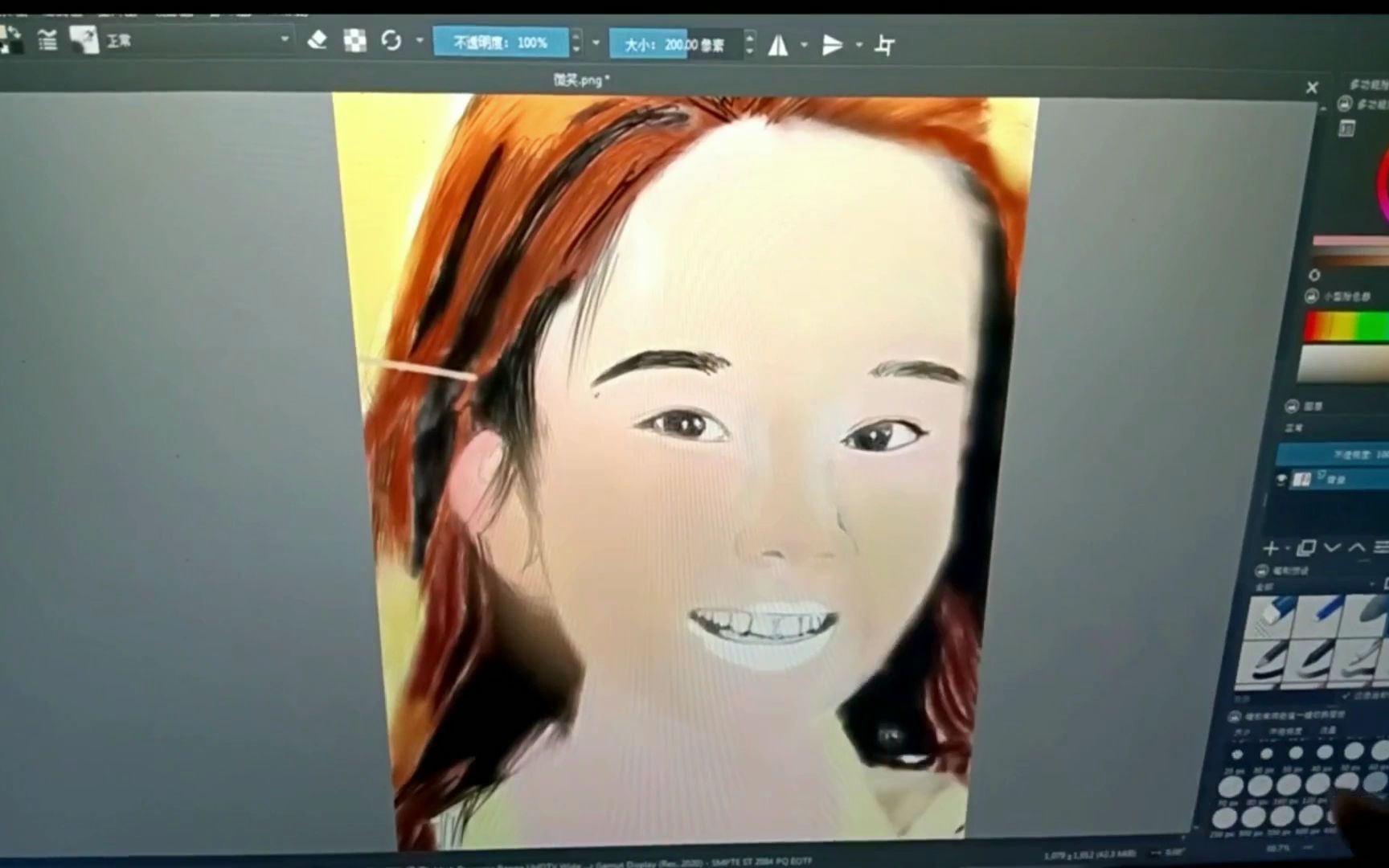
Task: Select the background layer thumbnail
Action: [1301, 480]
